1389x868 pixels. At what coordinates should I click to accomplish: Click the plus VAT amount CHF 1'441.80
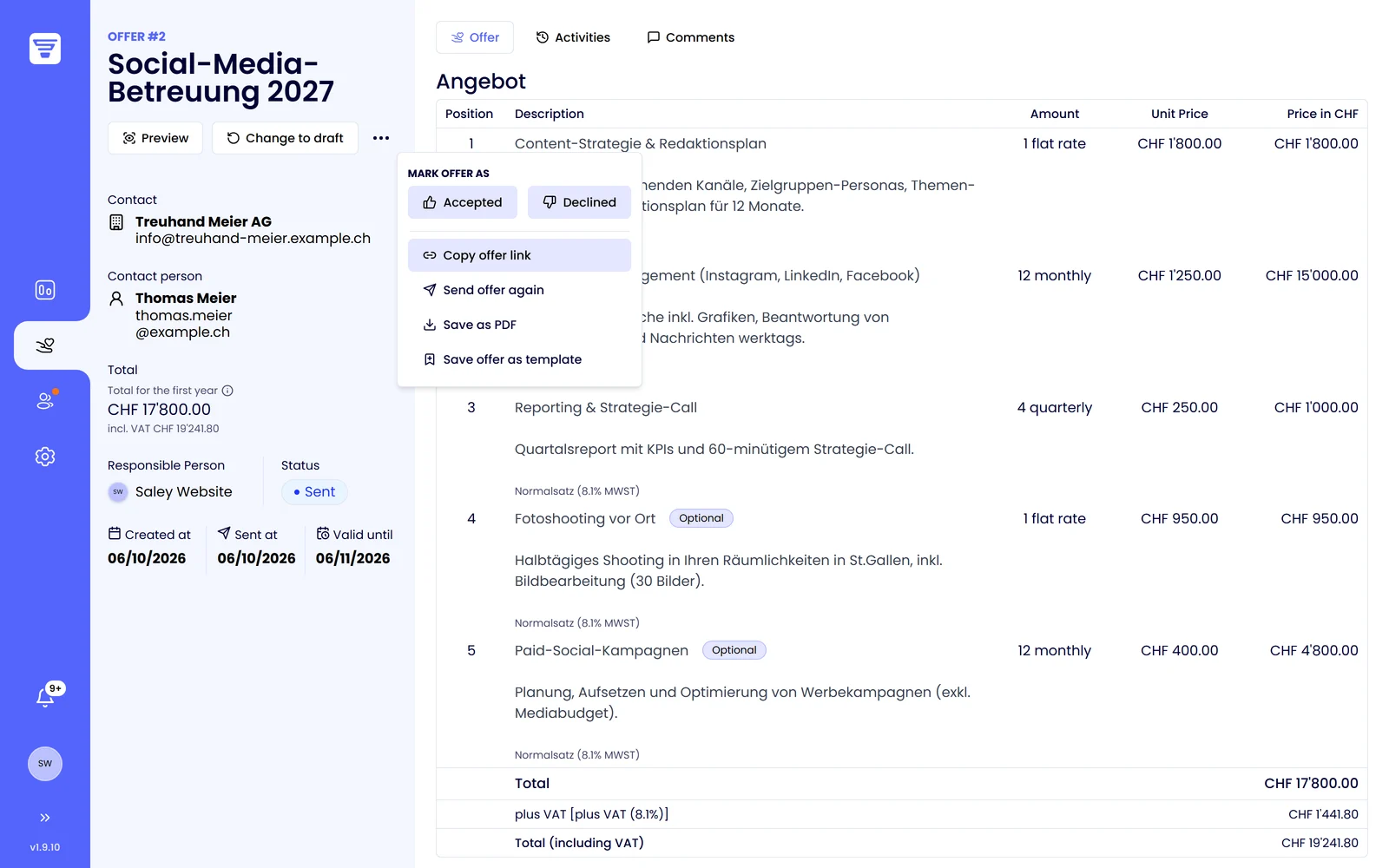point(1323,814)
